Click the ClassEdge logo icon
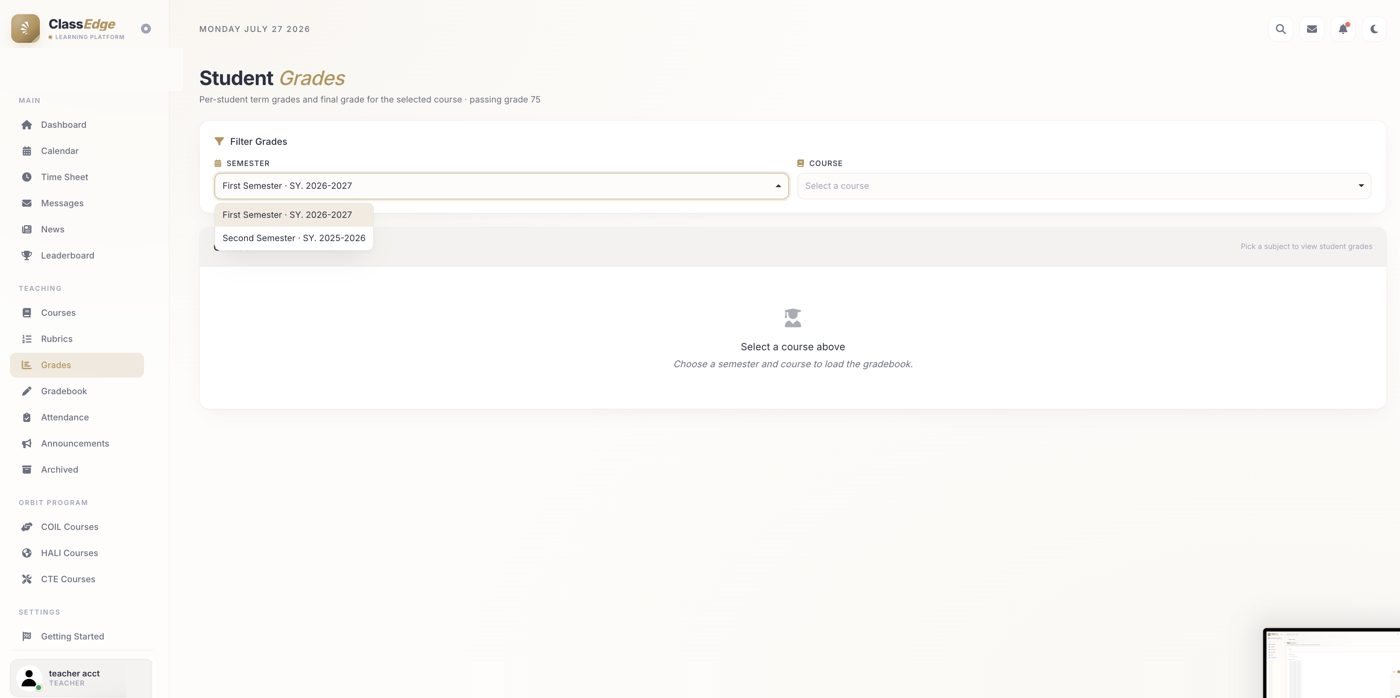This screenshot has width=1400, height=698. click(x=25, y=29)
